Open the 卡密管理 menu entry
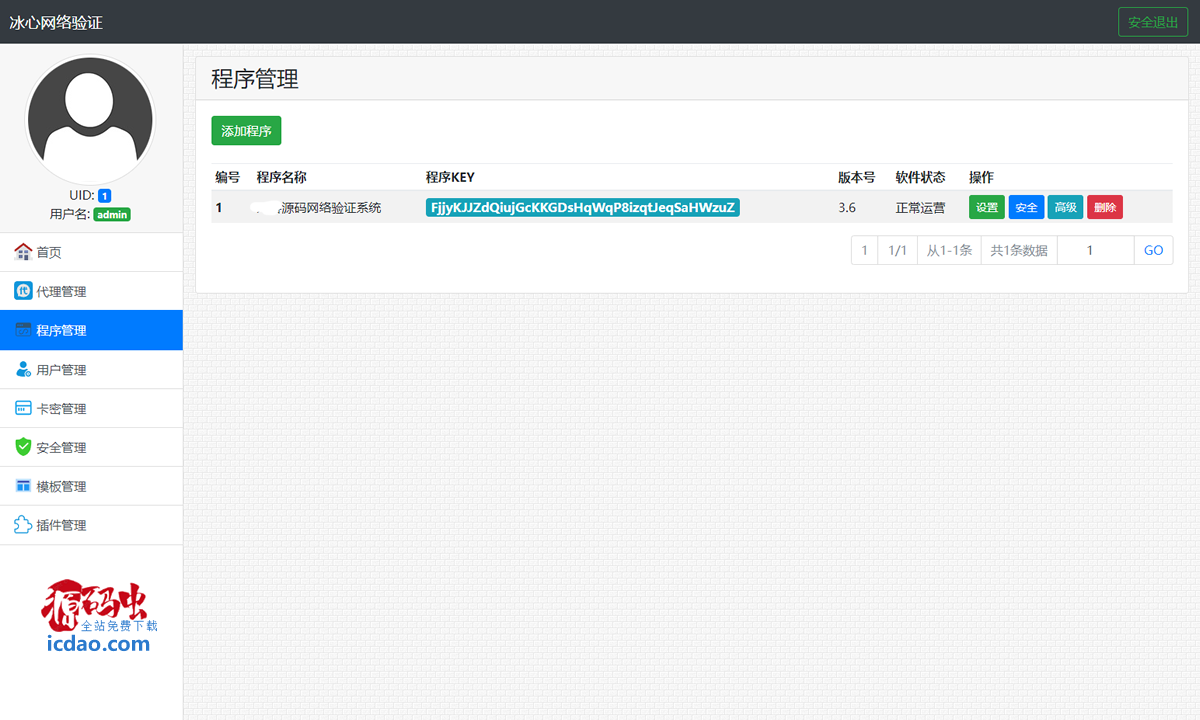1200x720 pixels. (x=91, y=408)
